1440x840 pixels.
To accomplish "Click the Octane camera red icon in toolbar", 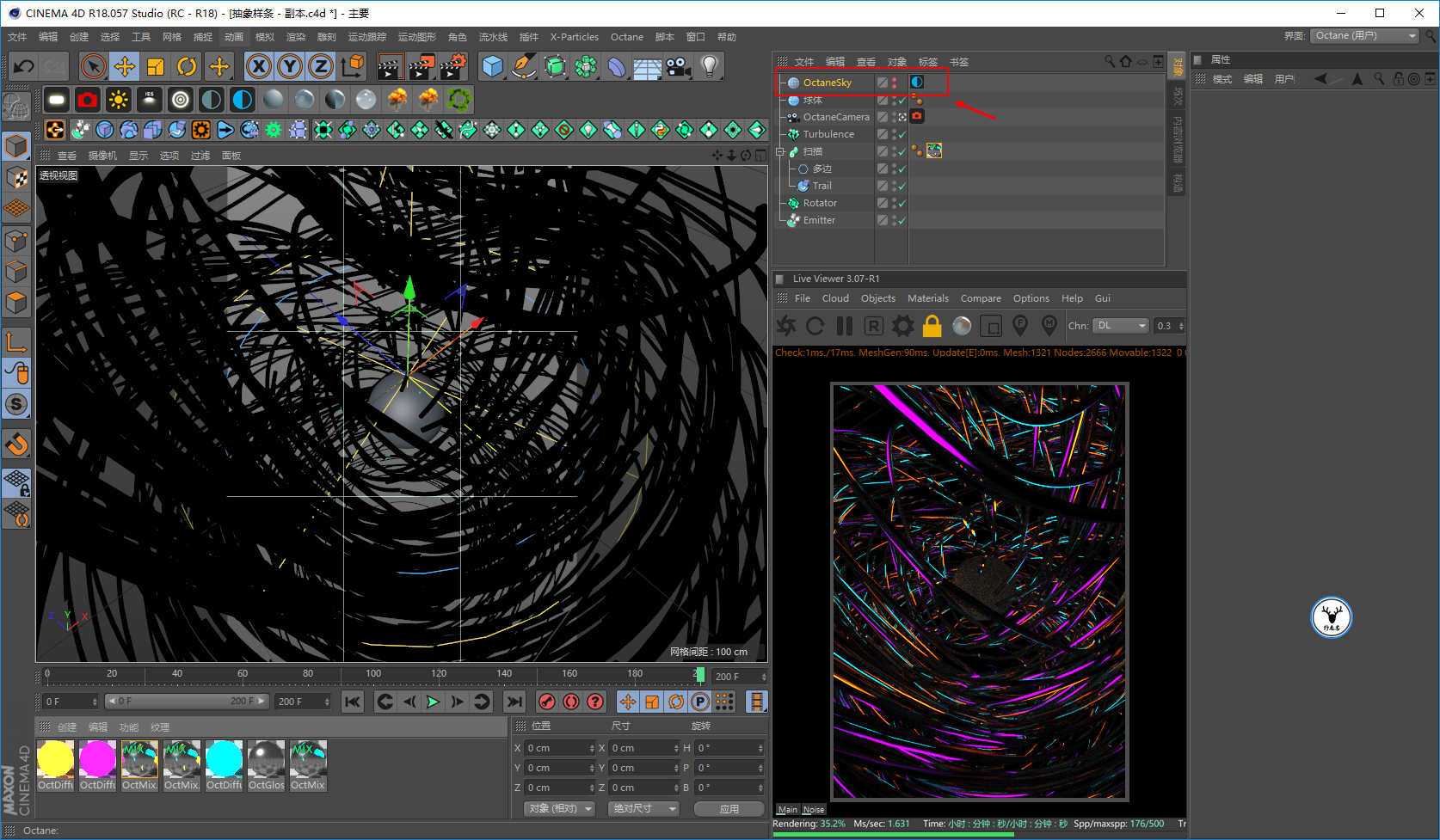I will pyautogui.click(x=88, y=100).
